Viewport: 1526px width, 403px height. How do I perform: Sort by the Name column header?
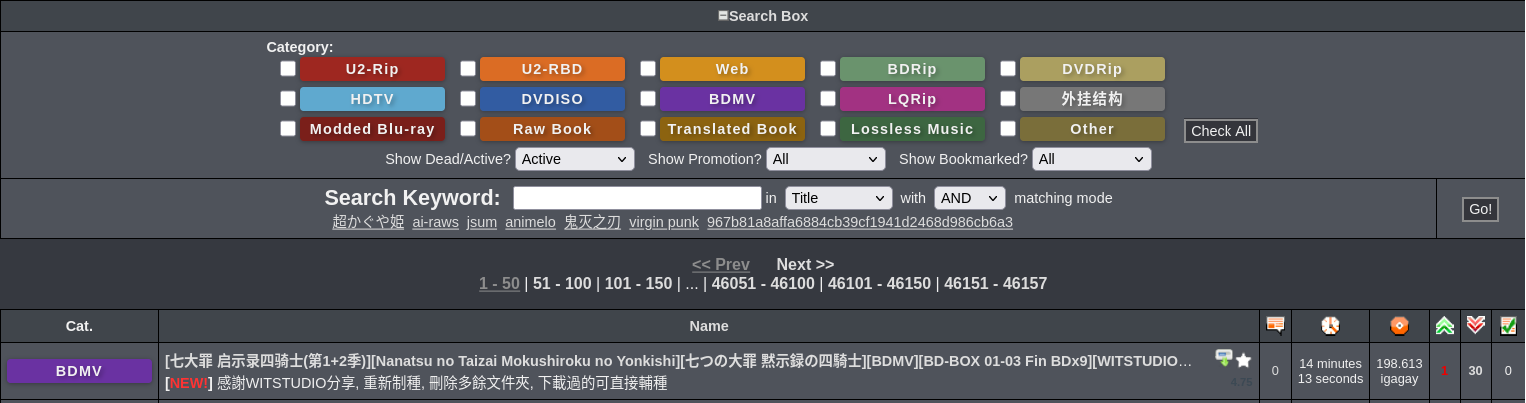[x=708, y=326]
